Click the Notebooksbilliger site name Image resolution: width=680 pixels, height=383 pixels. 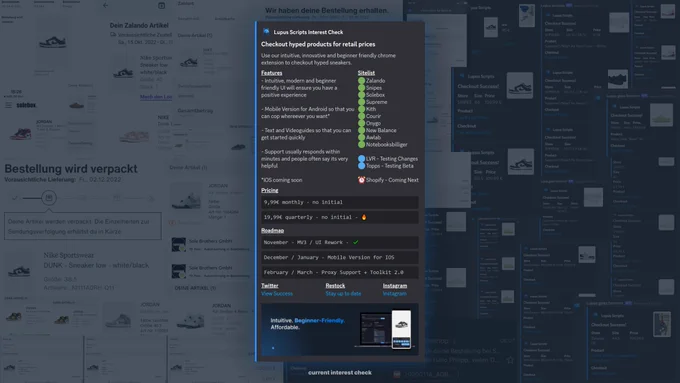tap(387, 144)
